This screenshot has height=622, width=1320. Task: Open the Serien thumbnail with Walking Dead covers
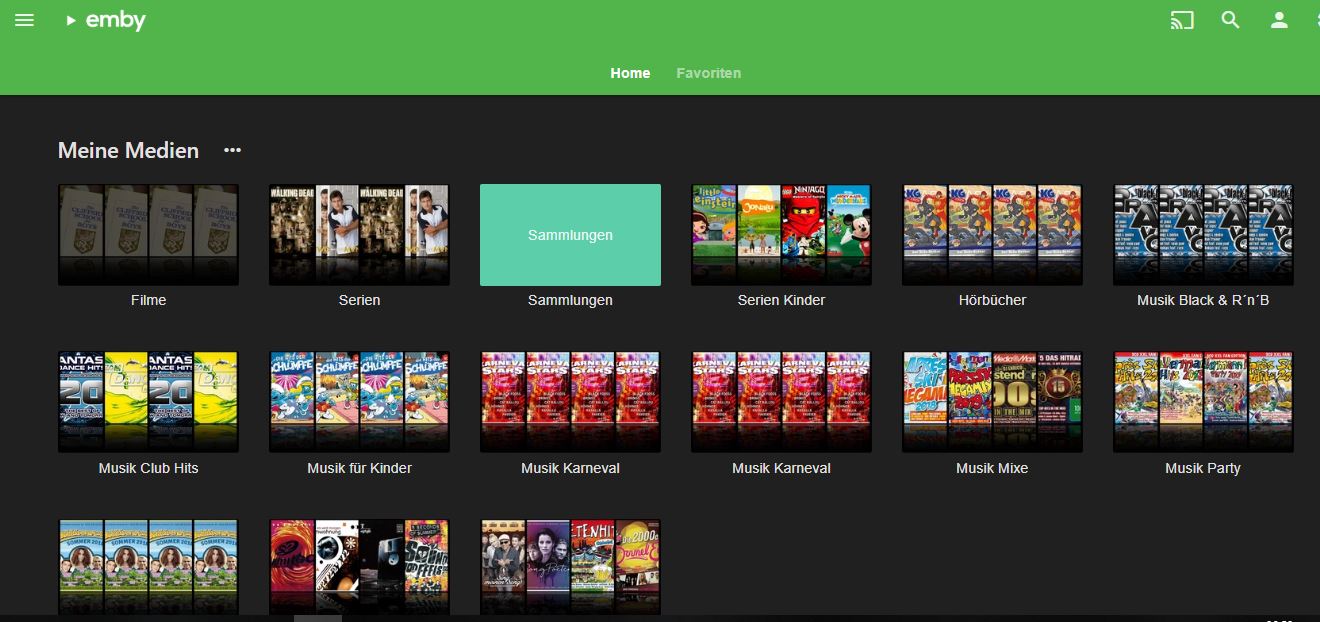(x=359, y=235)
